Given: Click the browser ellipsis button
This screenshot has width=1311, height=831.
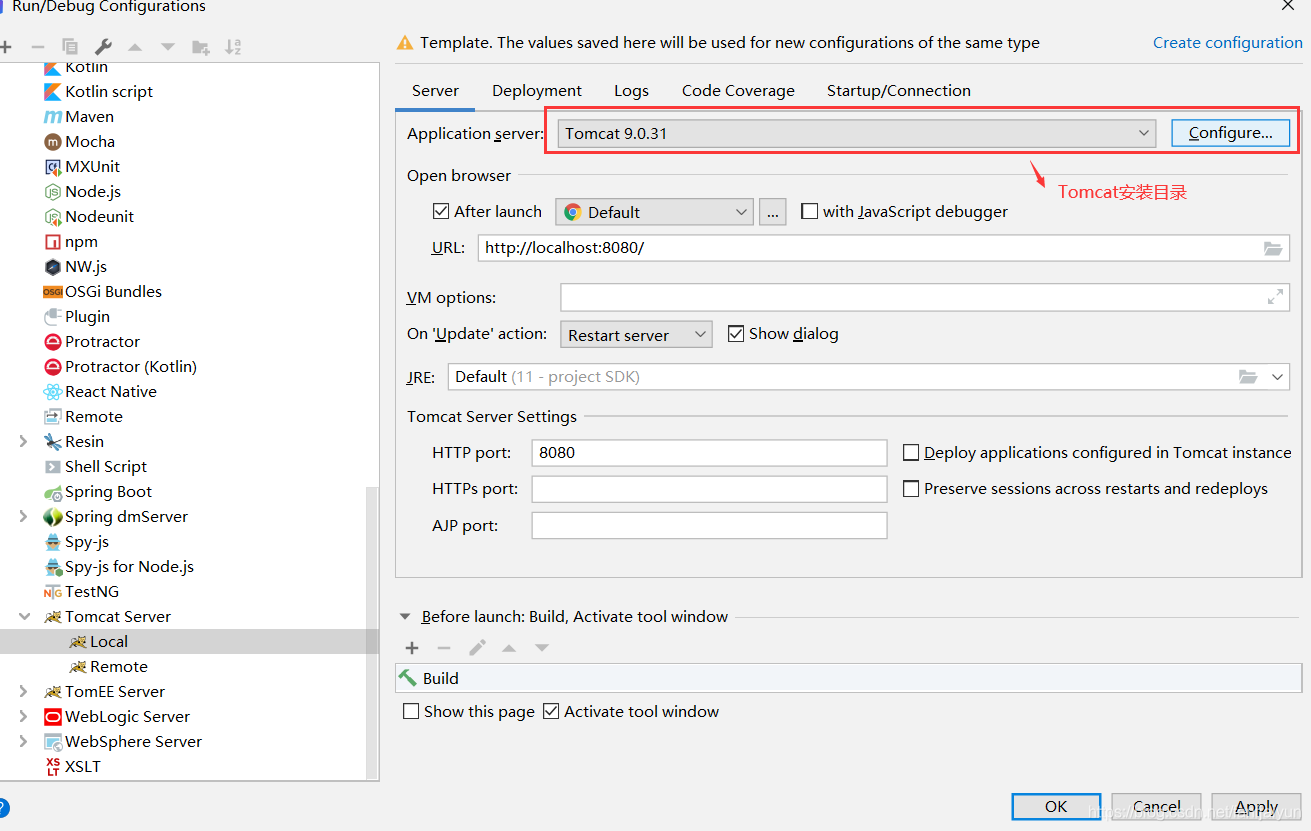Looking at the screenshot, I should 772,212.
